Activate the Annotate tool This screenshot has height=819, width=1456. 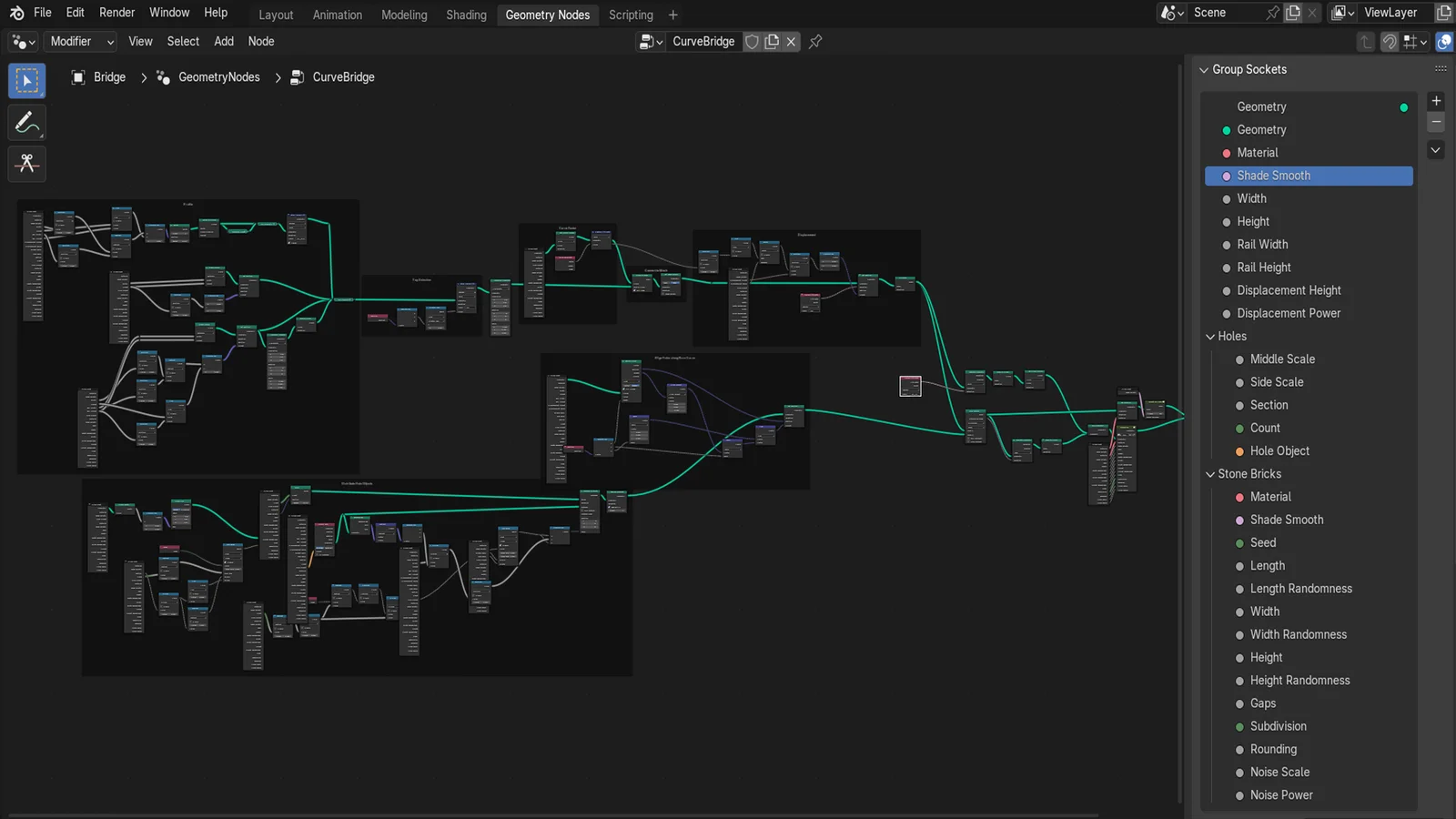click(x=26, y=122)
